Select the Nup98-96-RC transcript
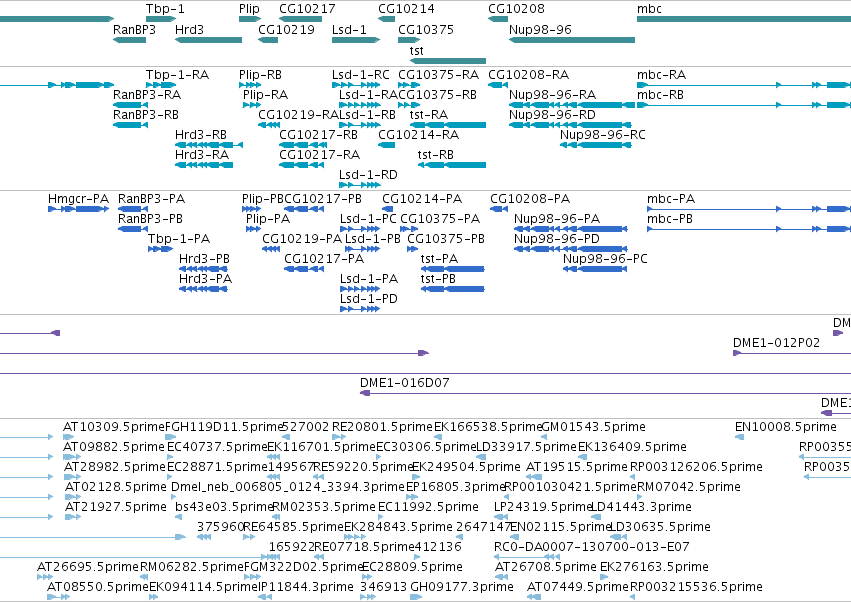The image size is (851, 602). pos(595,145)
